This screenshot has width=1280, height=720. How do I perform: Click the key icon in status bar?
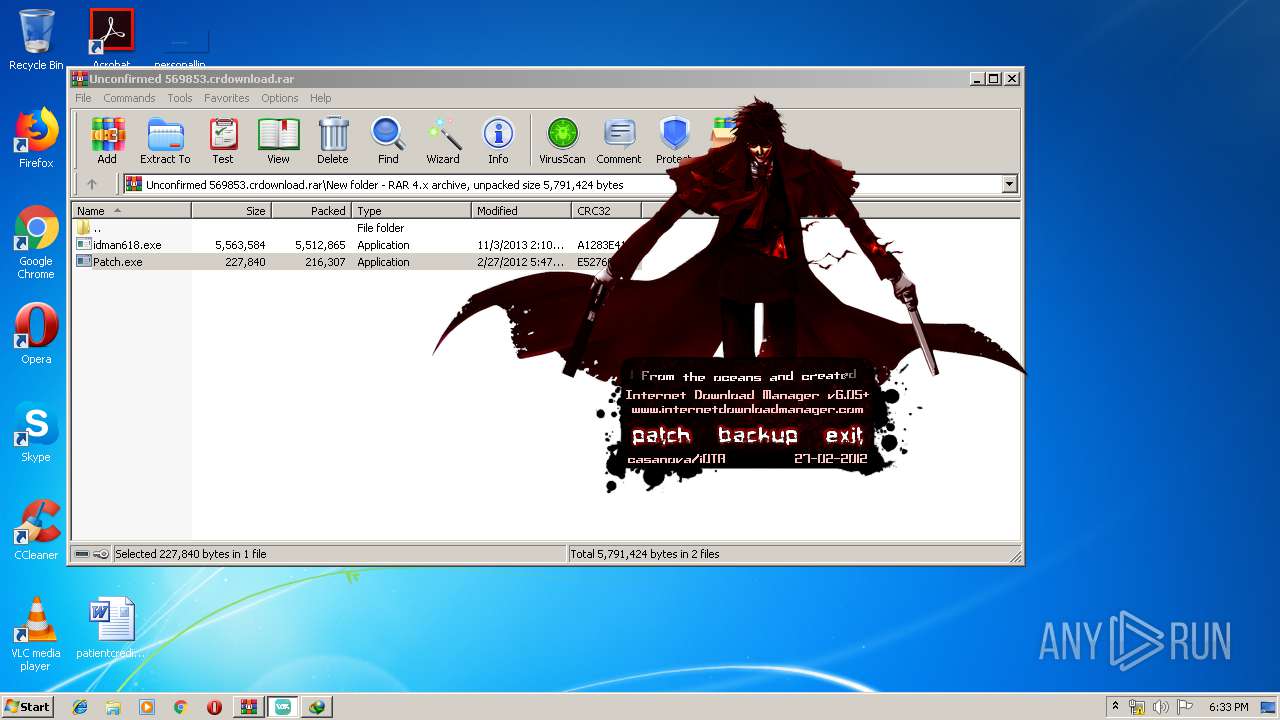pyautogui.click(x=101, y=554)
